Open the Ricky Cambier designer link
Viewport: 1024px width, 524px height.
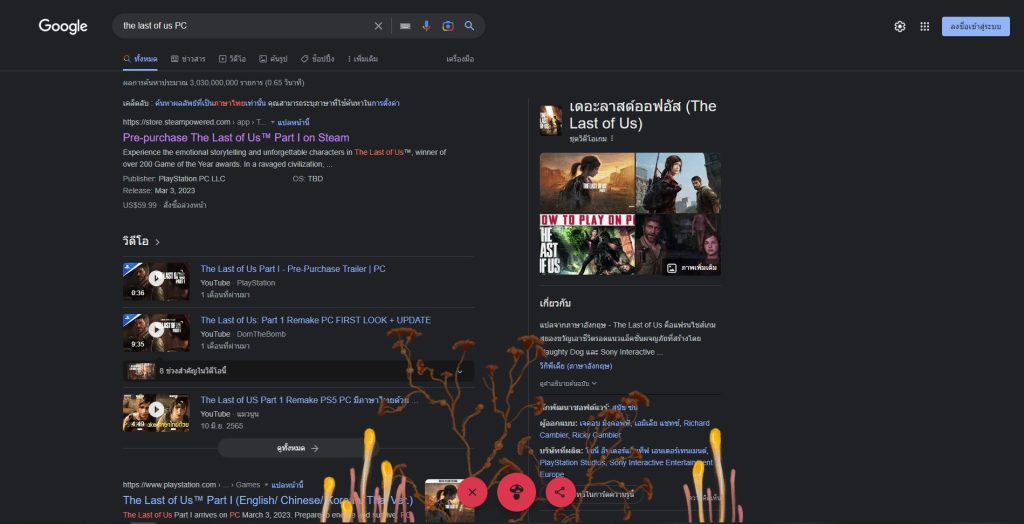click(x=597, y=435)
